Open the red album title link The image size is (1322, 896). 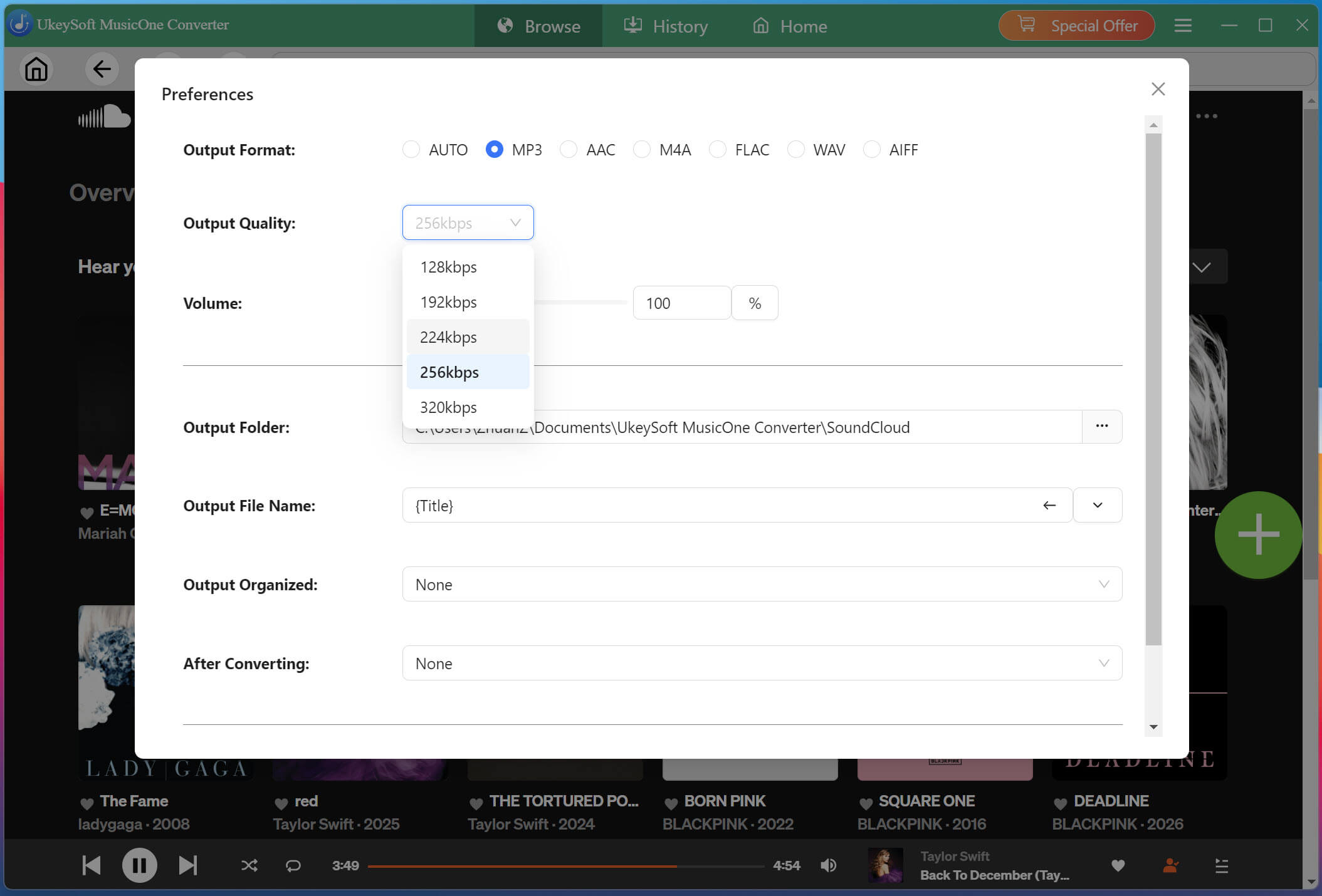click(x=307, y=801)
